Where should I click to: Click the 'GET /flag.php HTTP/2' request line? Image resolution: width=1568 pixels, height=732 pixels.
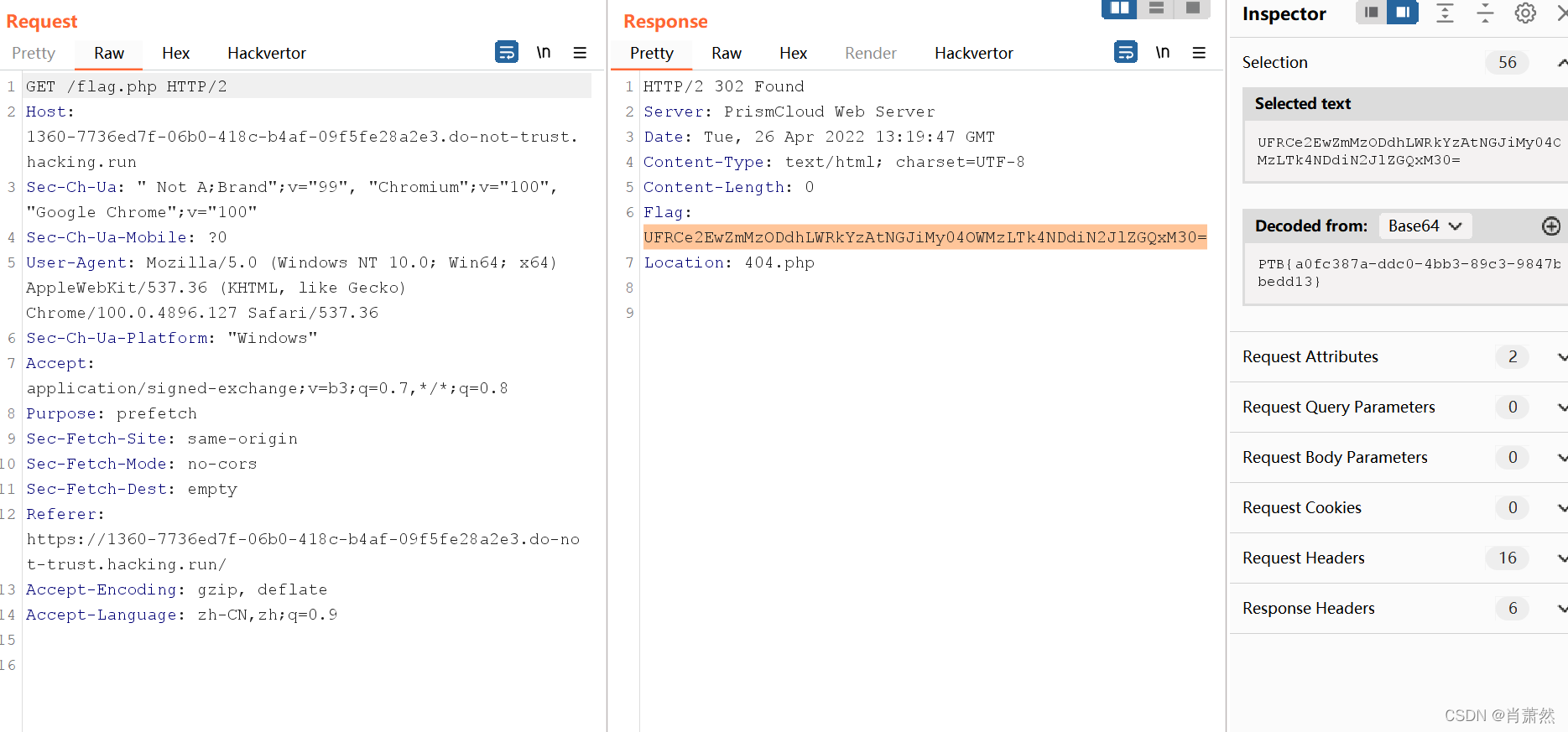click(127, 86)
